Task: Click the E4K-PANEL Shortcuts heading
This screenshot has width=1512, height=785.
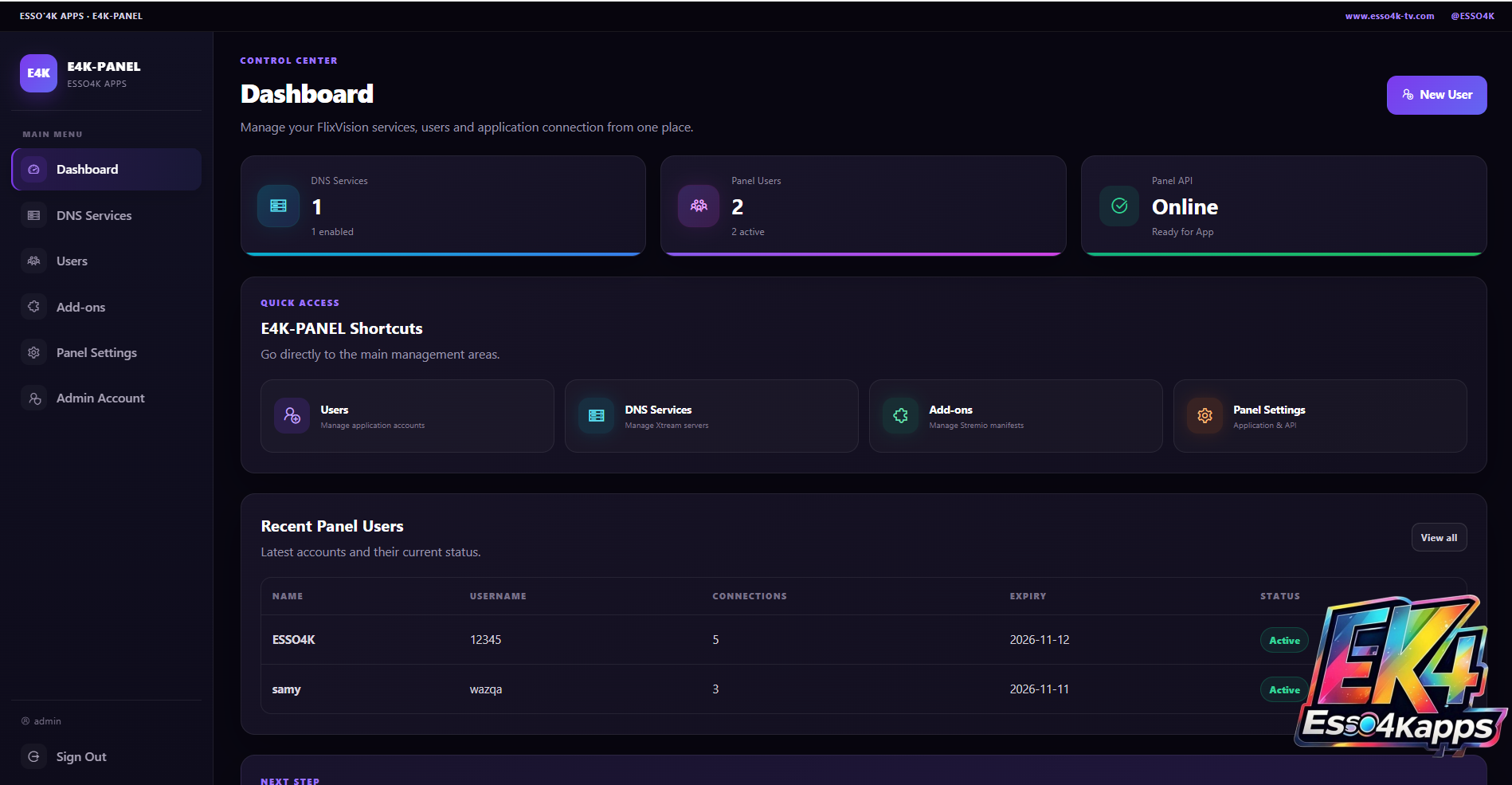Action: coord(342,328)
